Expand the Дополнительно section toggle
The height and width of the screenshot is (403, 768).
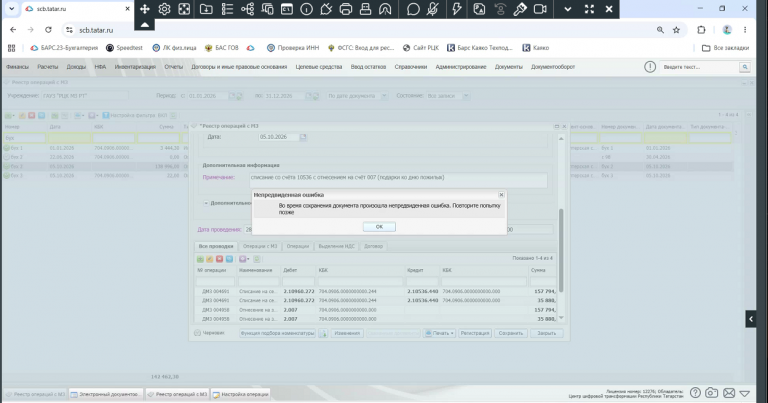coord(206,203)
